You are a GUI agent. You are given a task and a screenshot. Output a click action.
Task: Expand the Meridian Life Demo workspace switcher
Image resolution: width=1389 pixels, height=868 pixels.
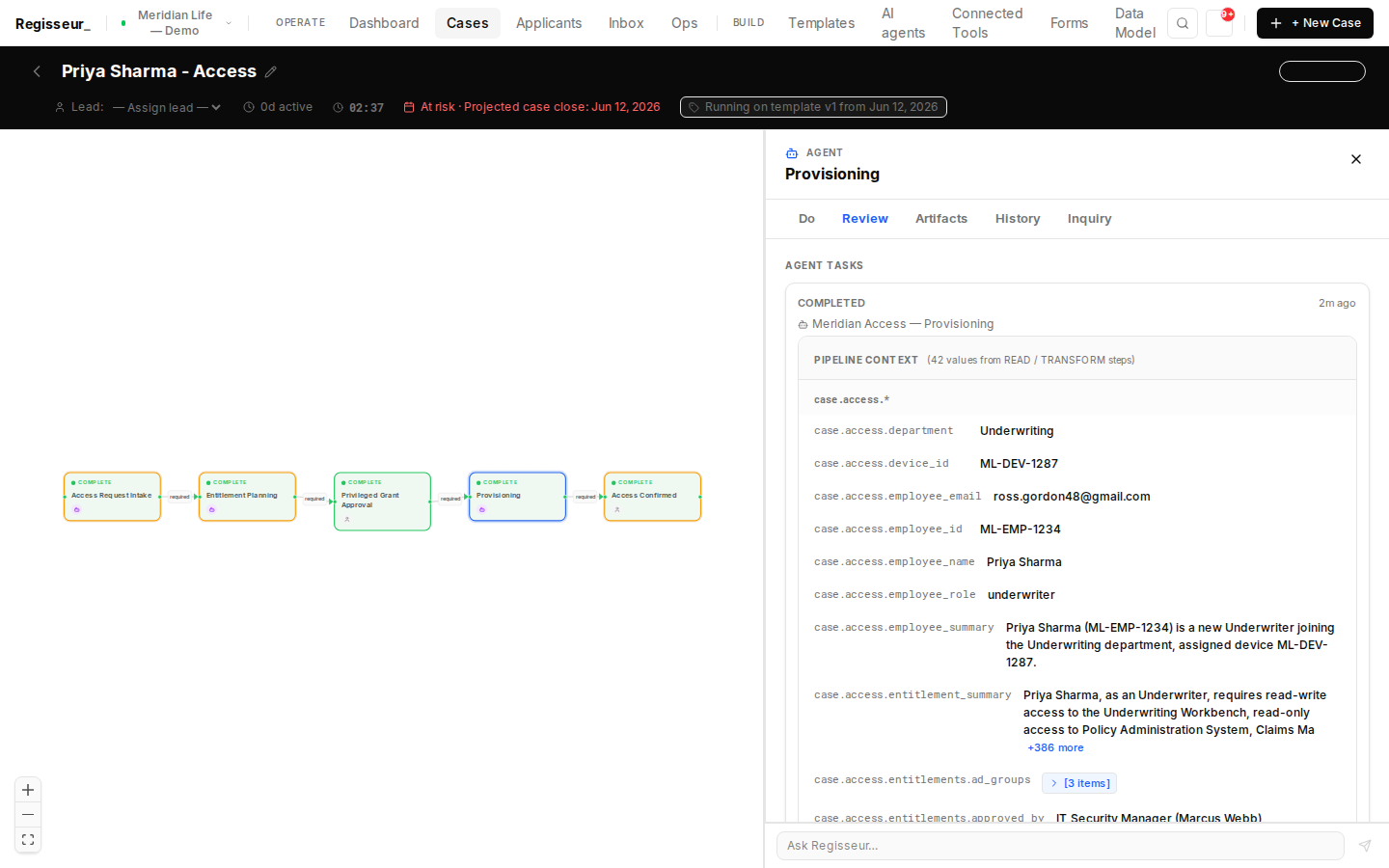[176, 23]
